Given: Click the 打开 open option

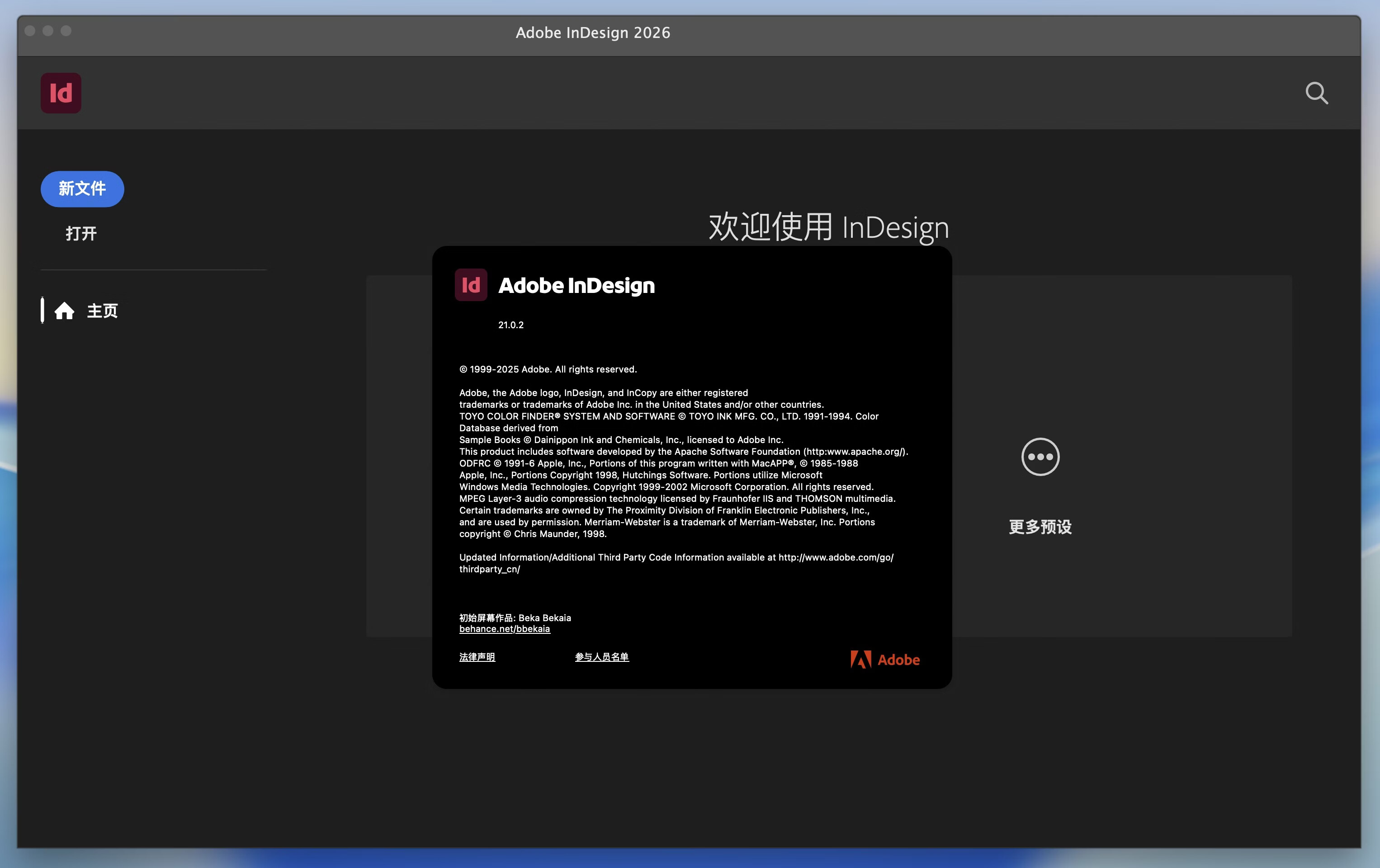Looking at the screenshot, I should 81,233.
